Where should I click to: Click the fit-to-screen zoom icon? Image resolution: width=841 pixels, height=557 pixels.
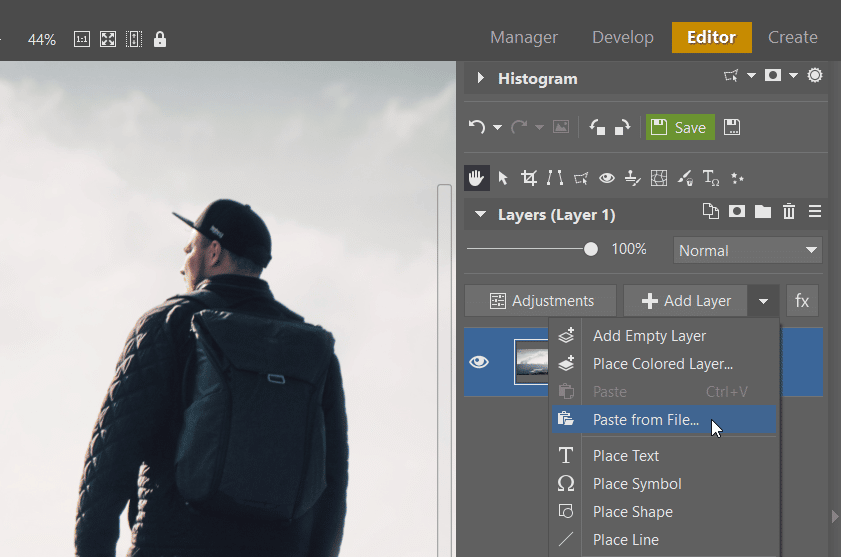point(108,39)
